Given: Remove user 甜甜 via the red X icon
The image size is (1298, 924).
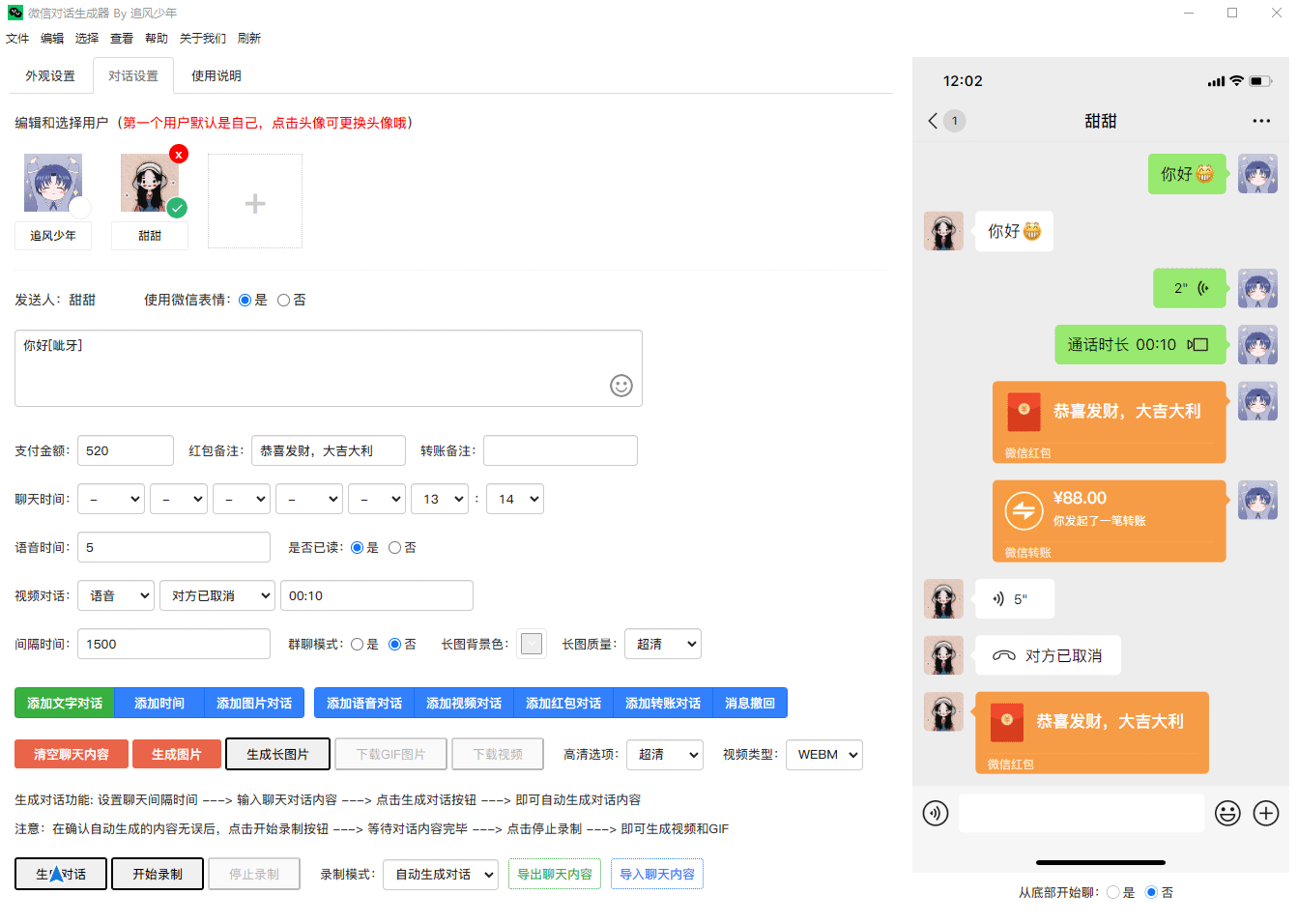Looking at the screenshot, I should [x=178, y=154].
